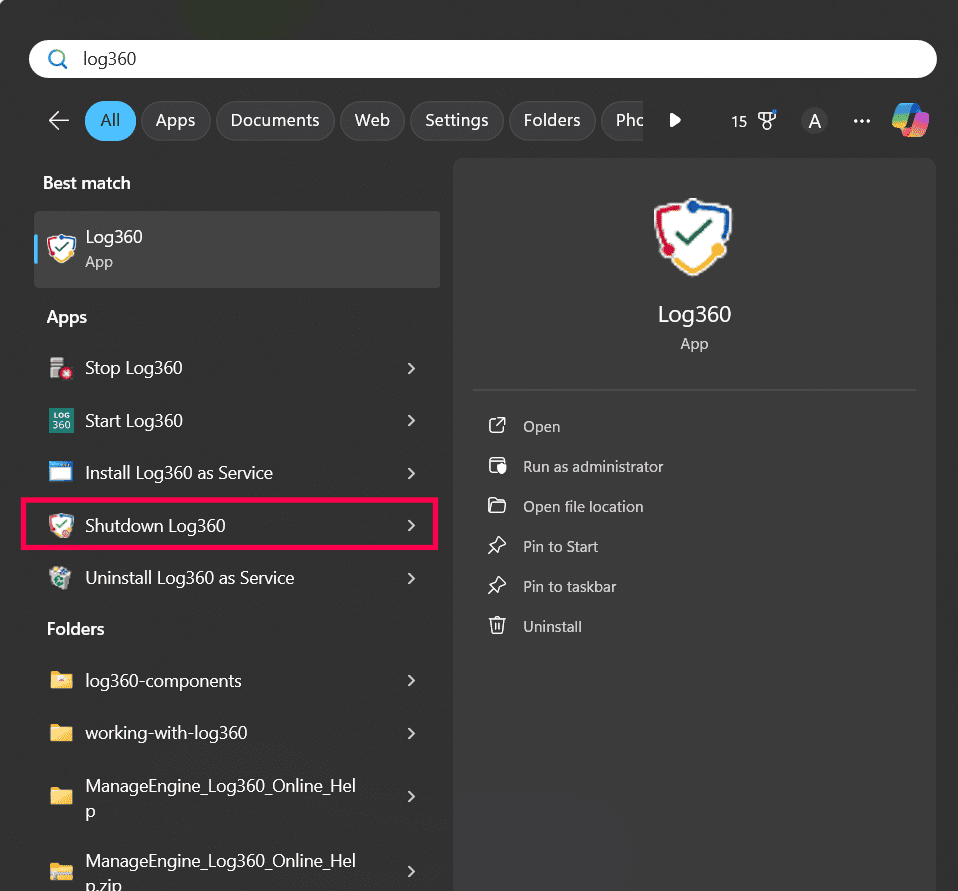Expand Shutdown Log360 options chevron
The image size is (958, 891).
click(411, 526)
